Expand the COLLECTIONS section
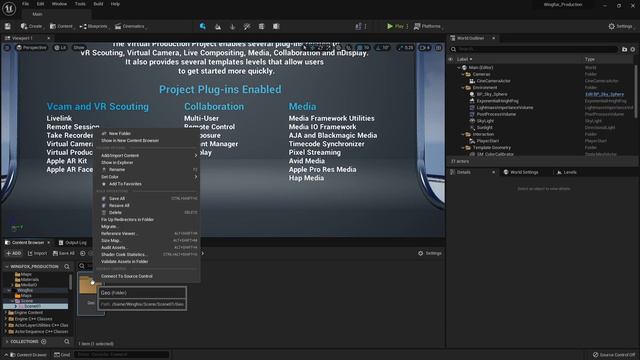Image resolution: width=640 pixels, height=360 pixels. 7,342
